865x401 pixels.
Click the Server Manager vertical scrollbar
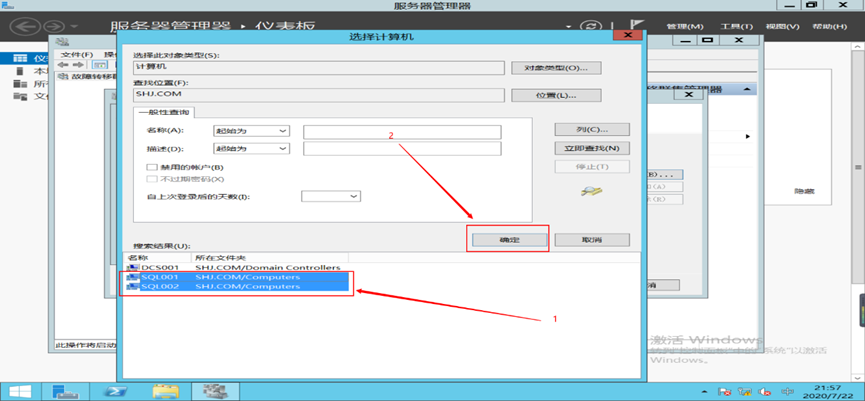(858, 167)
